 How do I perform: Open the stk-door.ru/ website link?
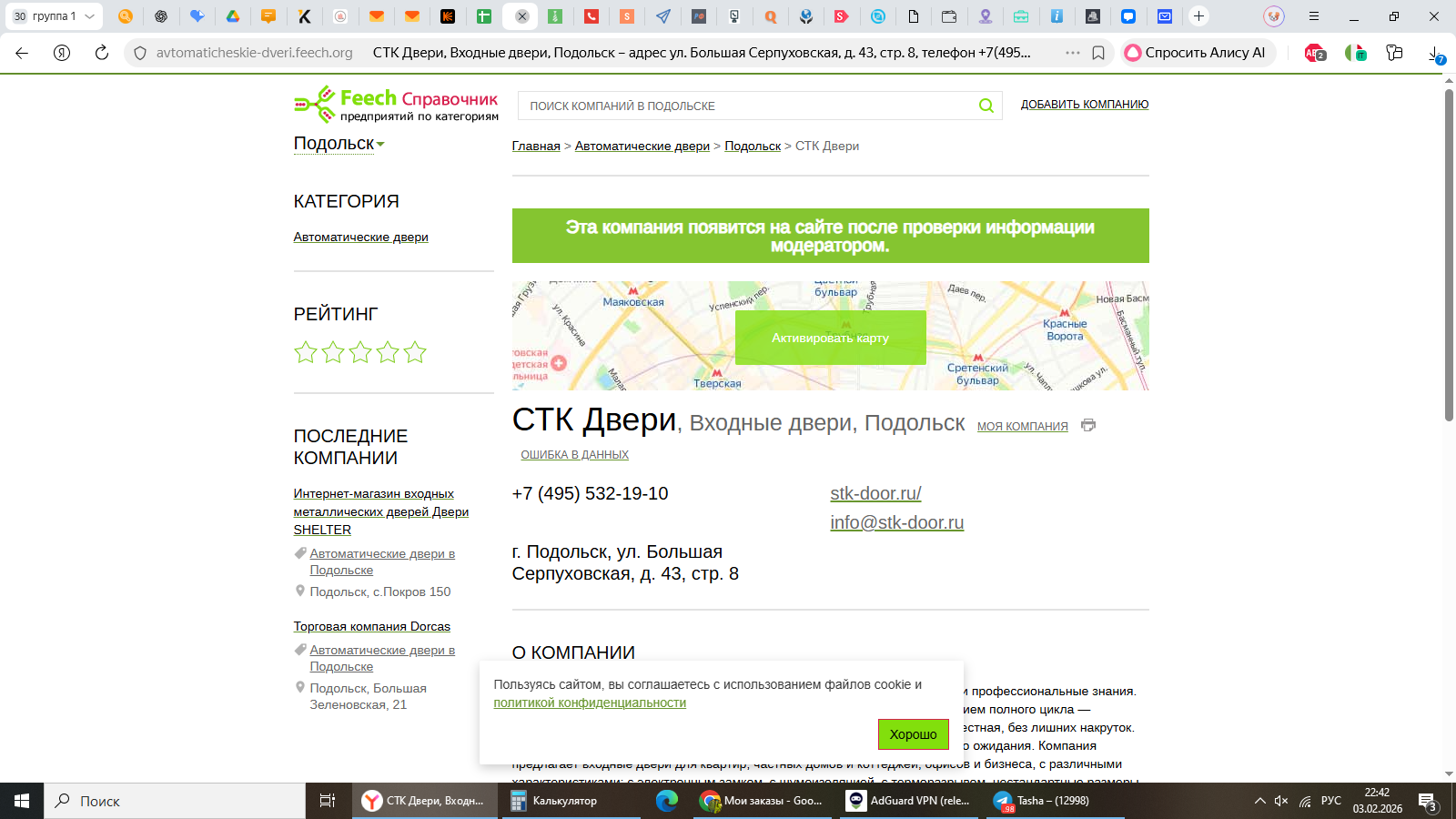click(x=875, y=493)
